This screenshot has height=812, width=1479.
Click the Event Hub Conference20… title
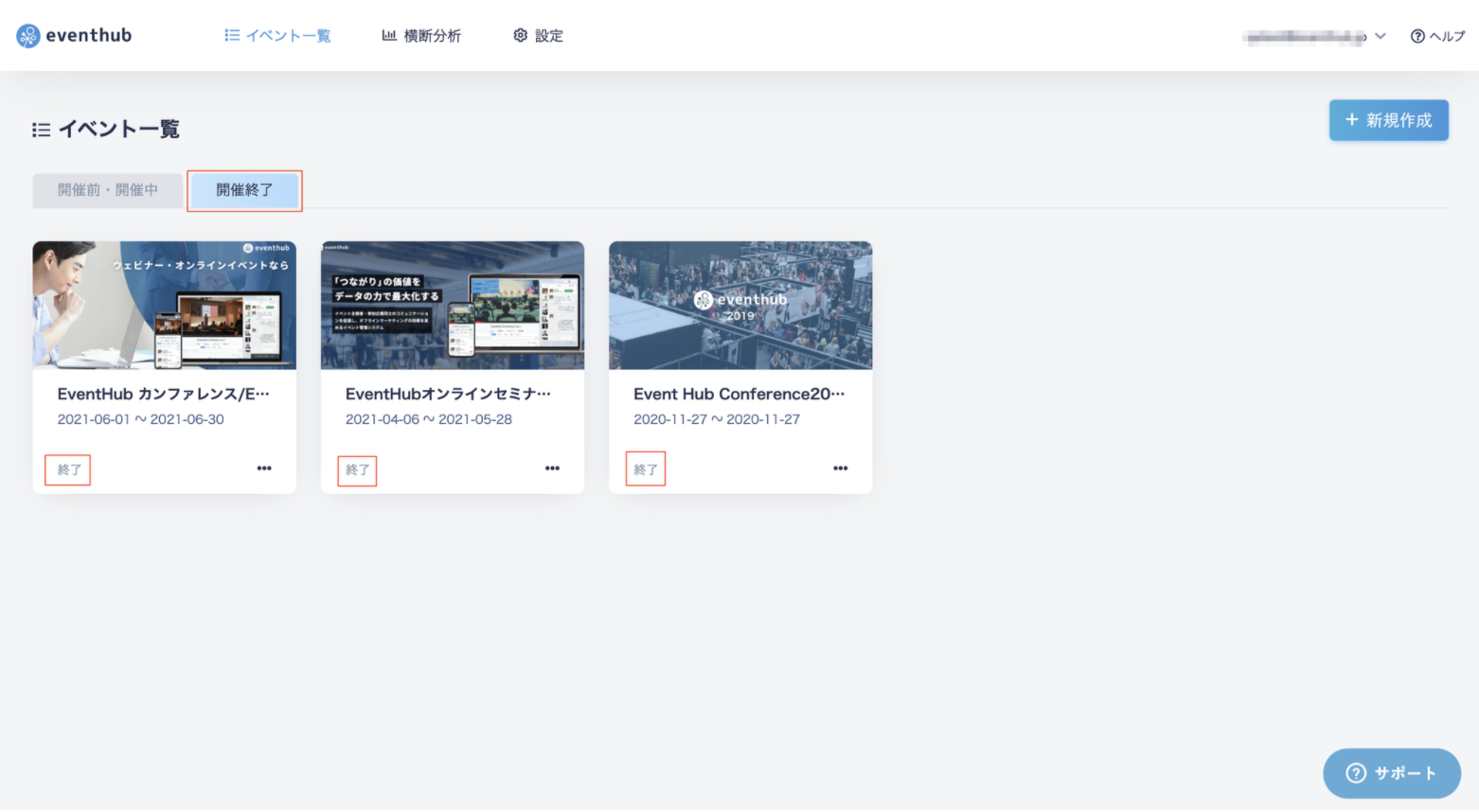pos(739,394)
